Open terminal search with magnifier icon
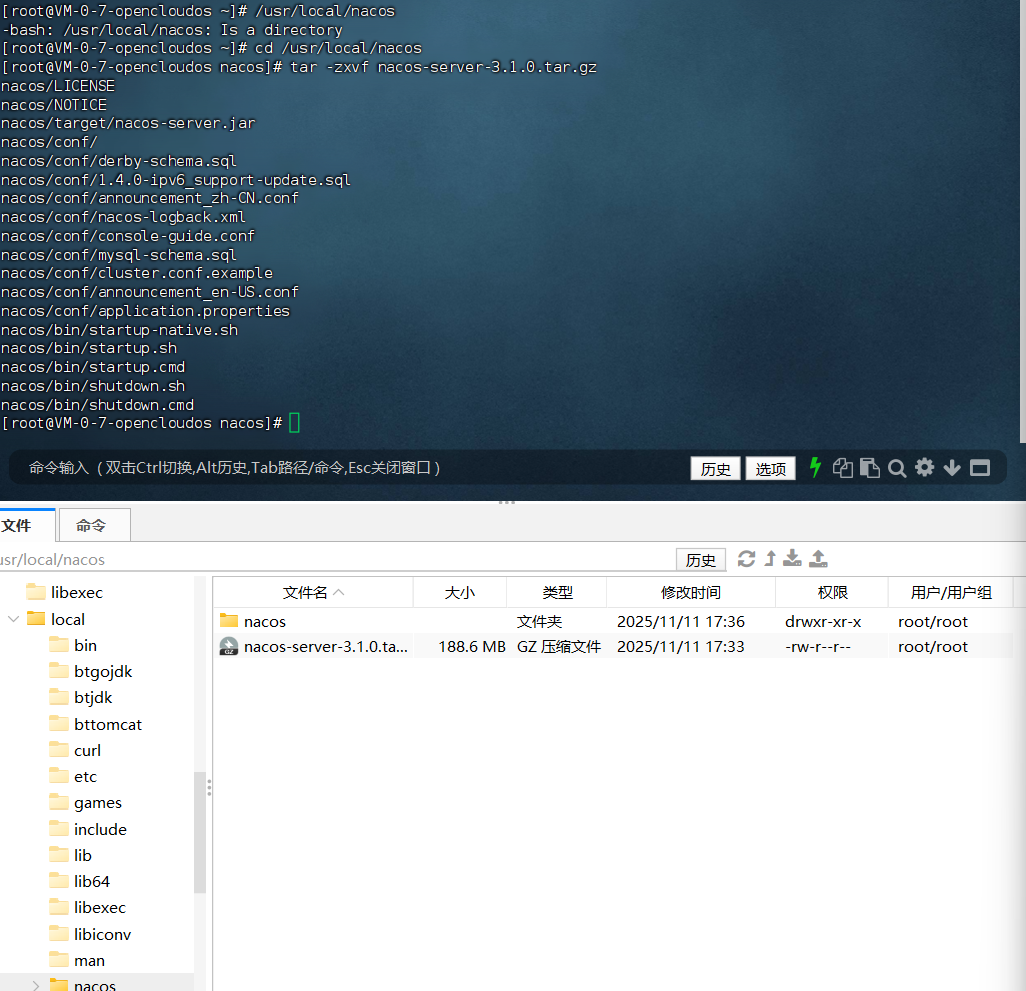1026x991 pixels. (x=897, y=468)
